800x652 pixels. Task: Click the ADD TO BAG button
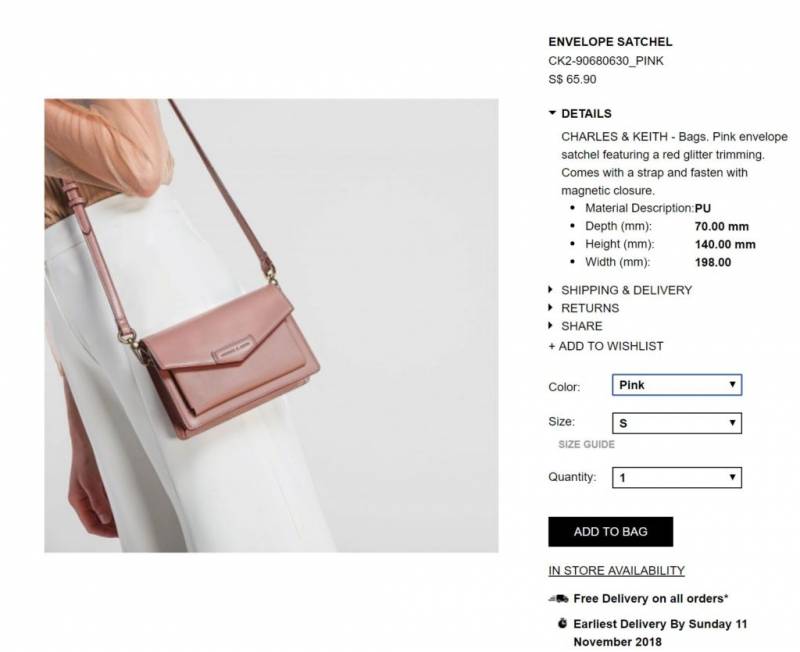[x=610, y=532]
